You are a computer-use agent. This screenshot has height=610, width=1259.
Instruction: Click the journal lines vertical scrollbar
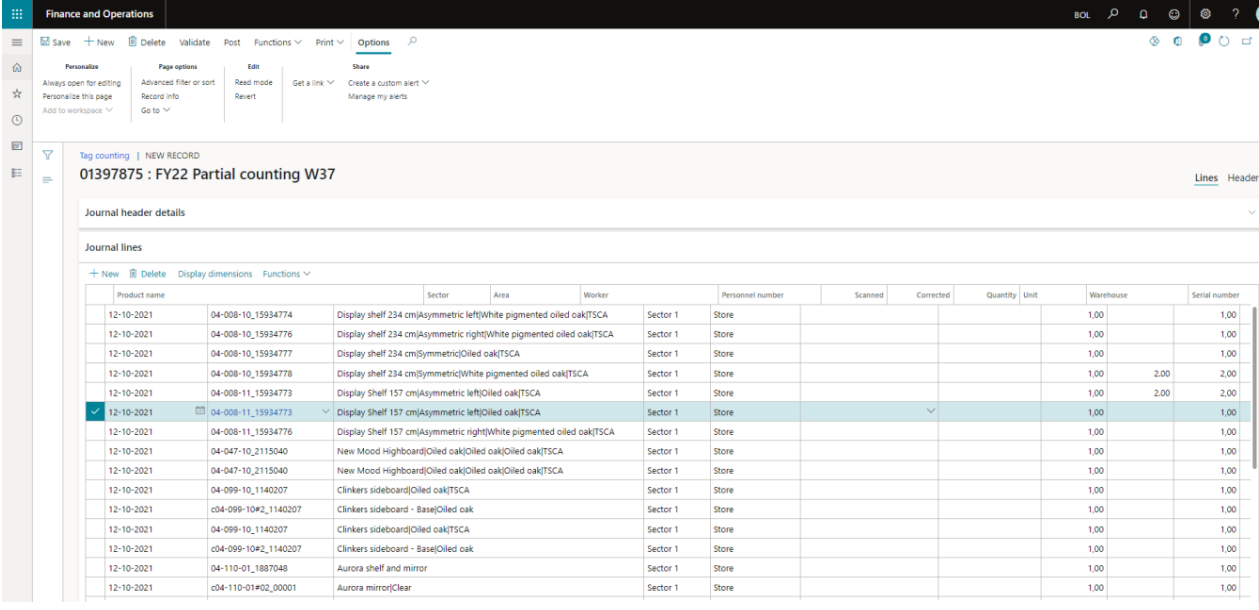pos(1255,385)
